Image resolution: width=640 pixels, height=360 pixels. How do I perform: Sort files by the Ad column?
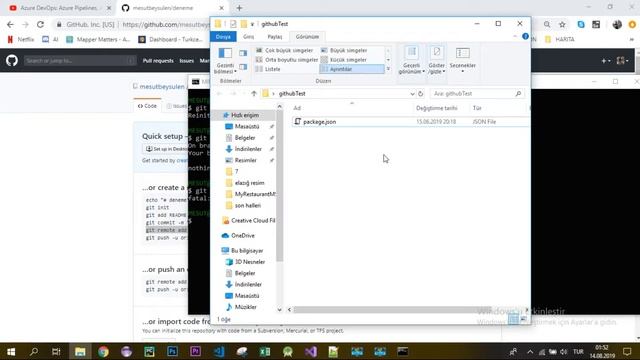tap(297, 108)
